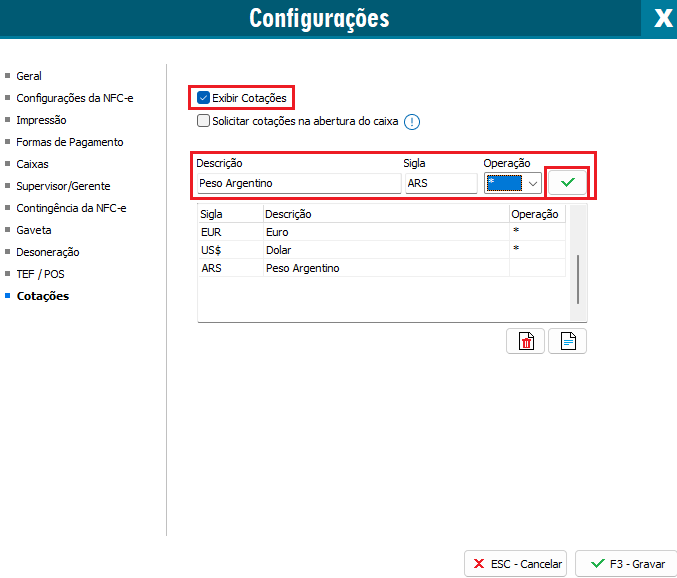Uncheck the Exibir Cotações checkbox

pyautogui.click(x=204, y=98)
